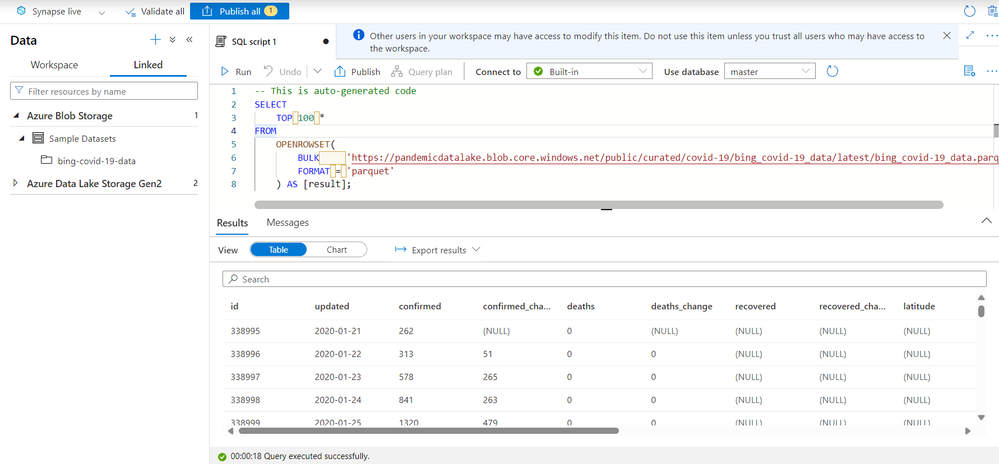The height and width of the screenshot is (464, 999).
Task: Open the script toolbar more options ellipsis
Action: pos(992,71)
